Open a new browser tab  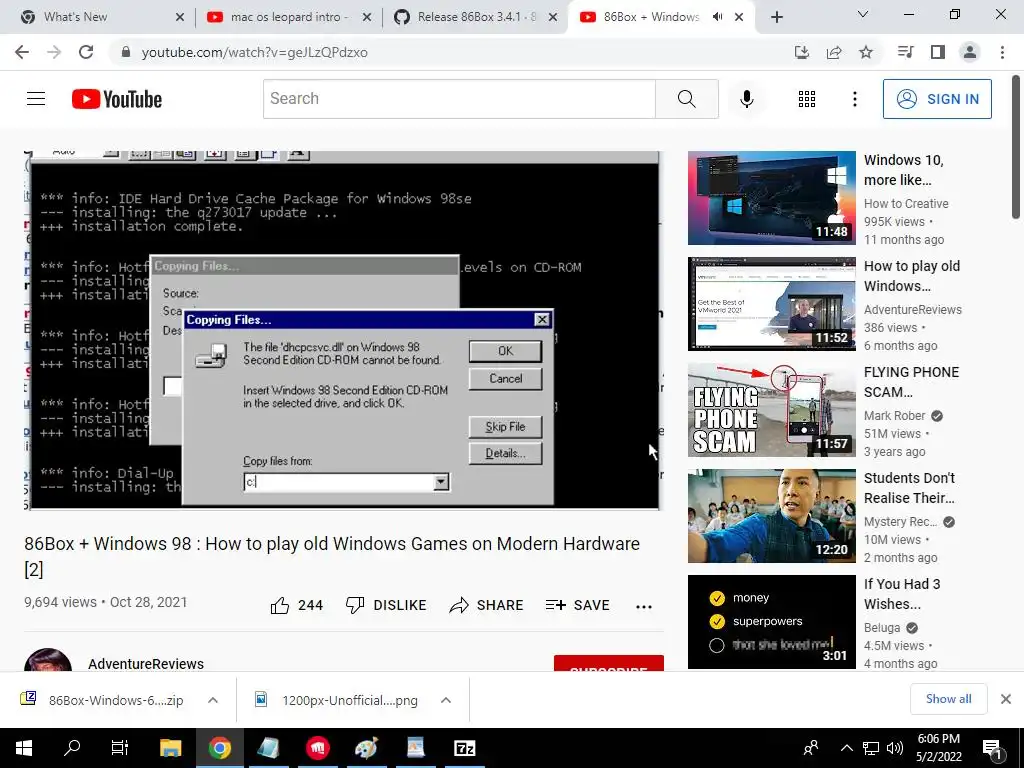(776, 17)
